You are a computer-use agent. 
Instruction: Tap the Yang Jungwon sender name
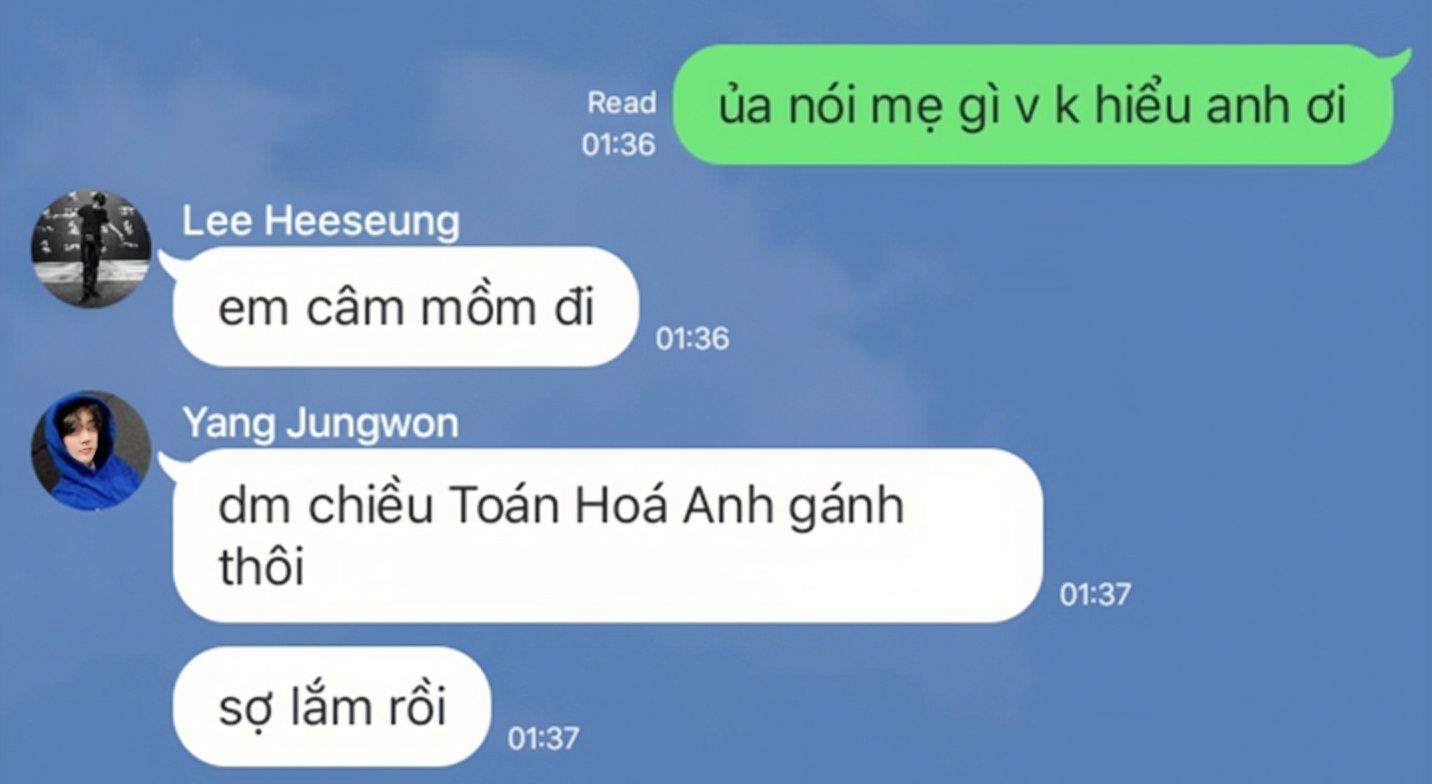tap(320, 423)
